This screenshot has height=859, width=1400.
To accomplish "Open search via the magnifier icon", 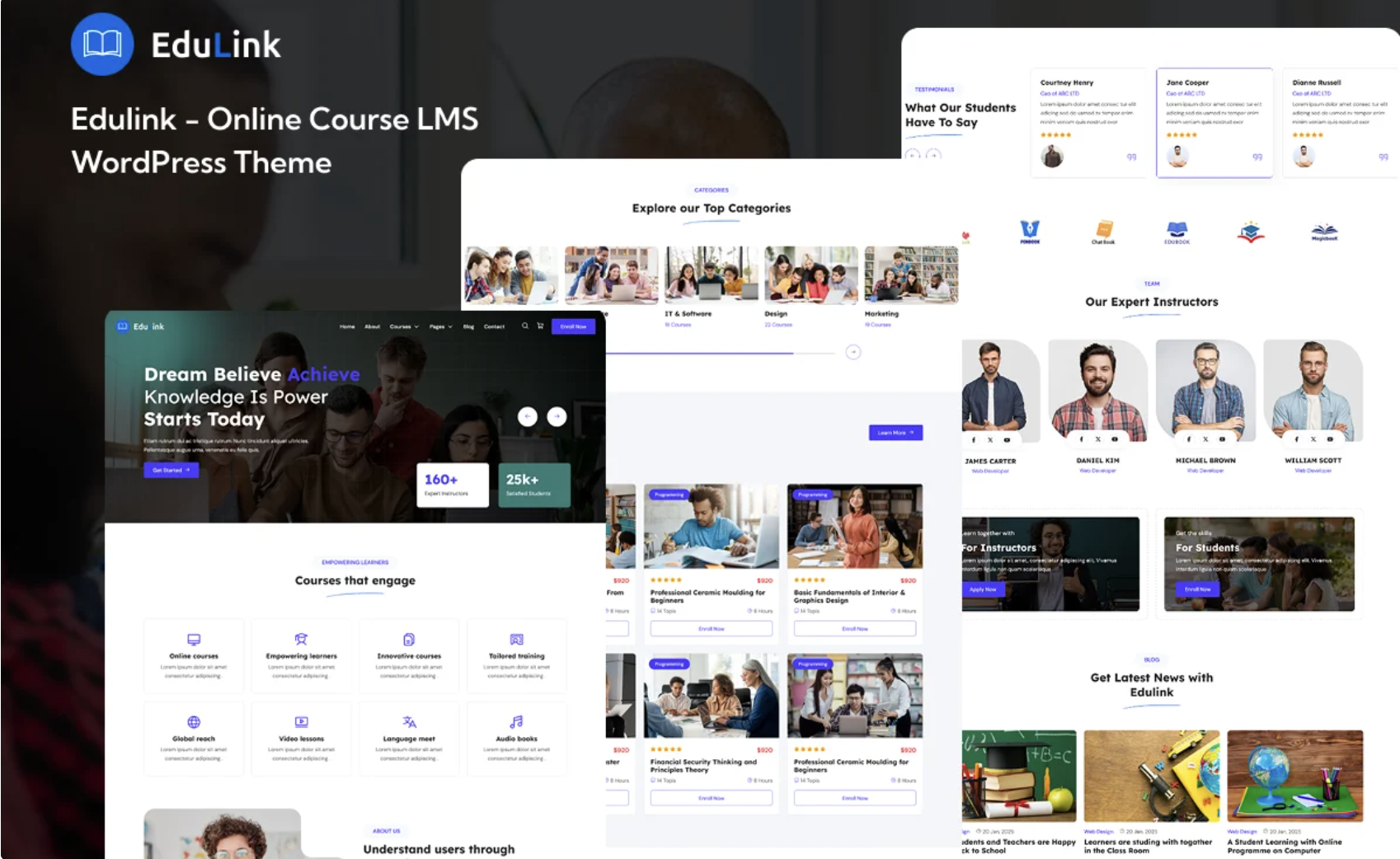I will 525,326.
